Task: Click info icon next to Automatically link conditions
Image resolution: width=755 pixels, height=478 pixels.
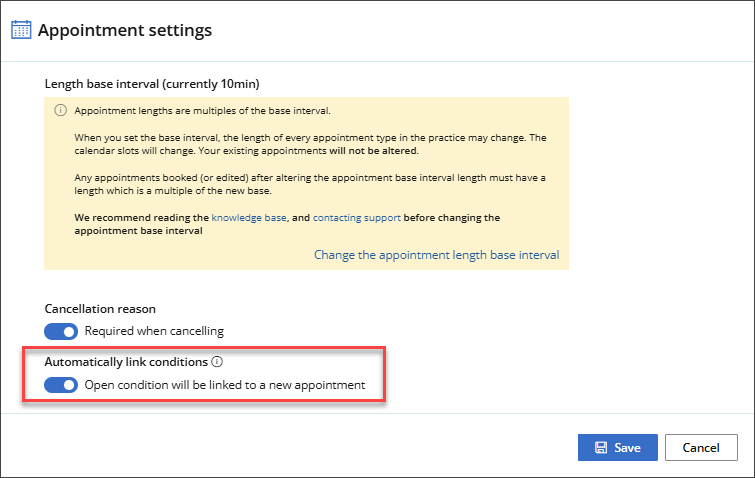Action: click(217, 362)
